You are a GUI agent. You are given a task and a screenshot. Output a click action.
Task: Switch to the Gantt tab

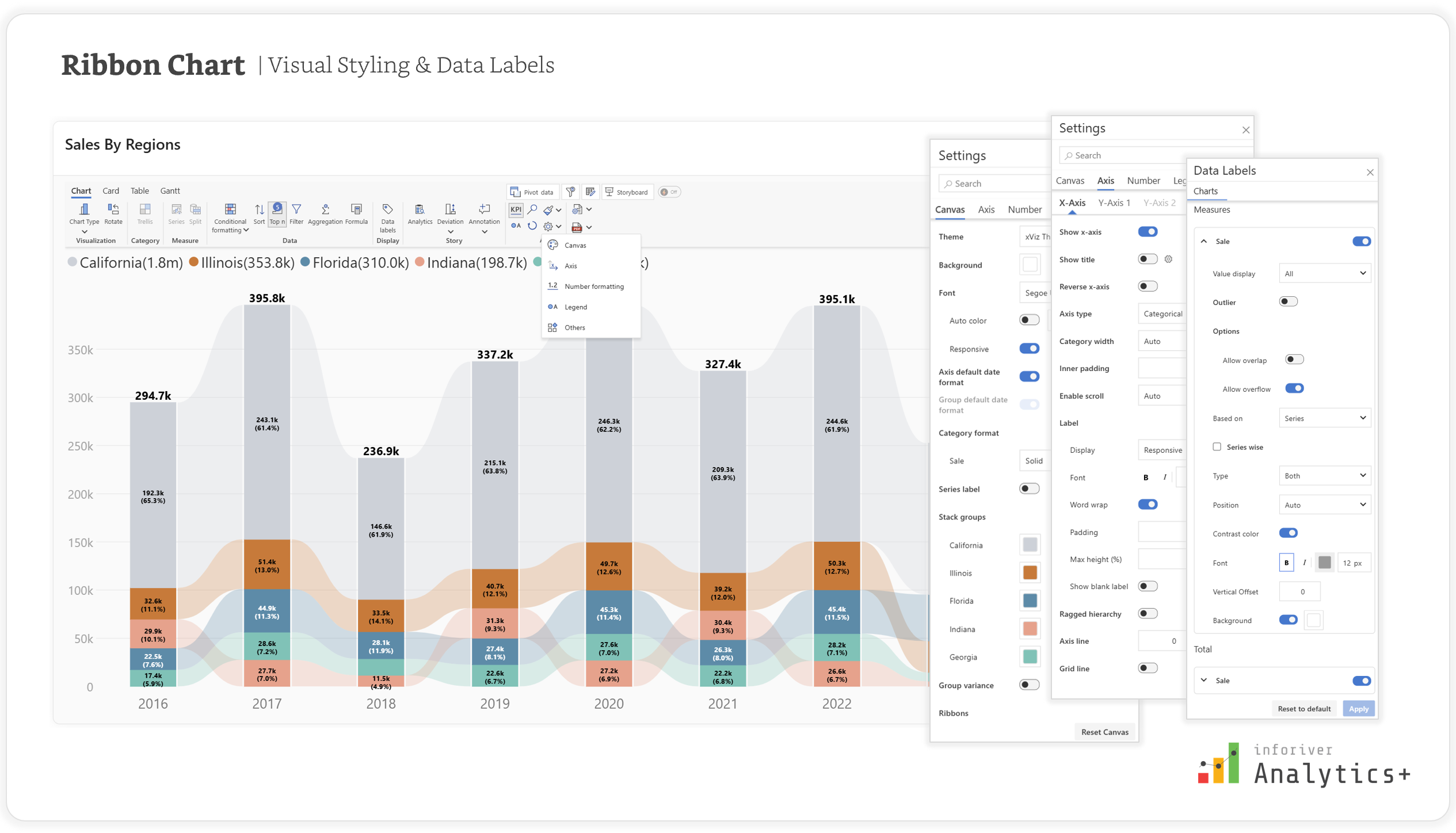click(x=170, y=190)
